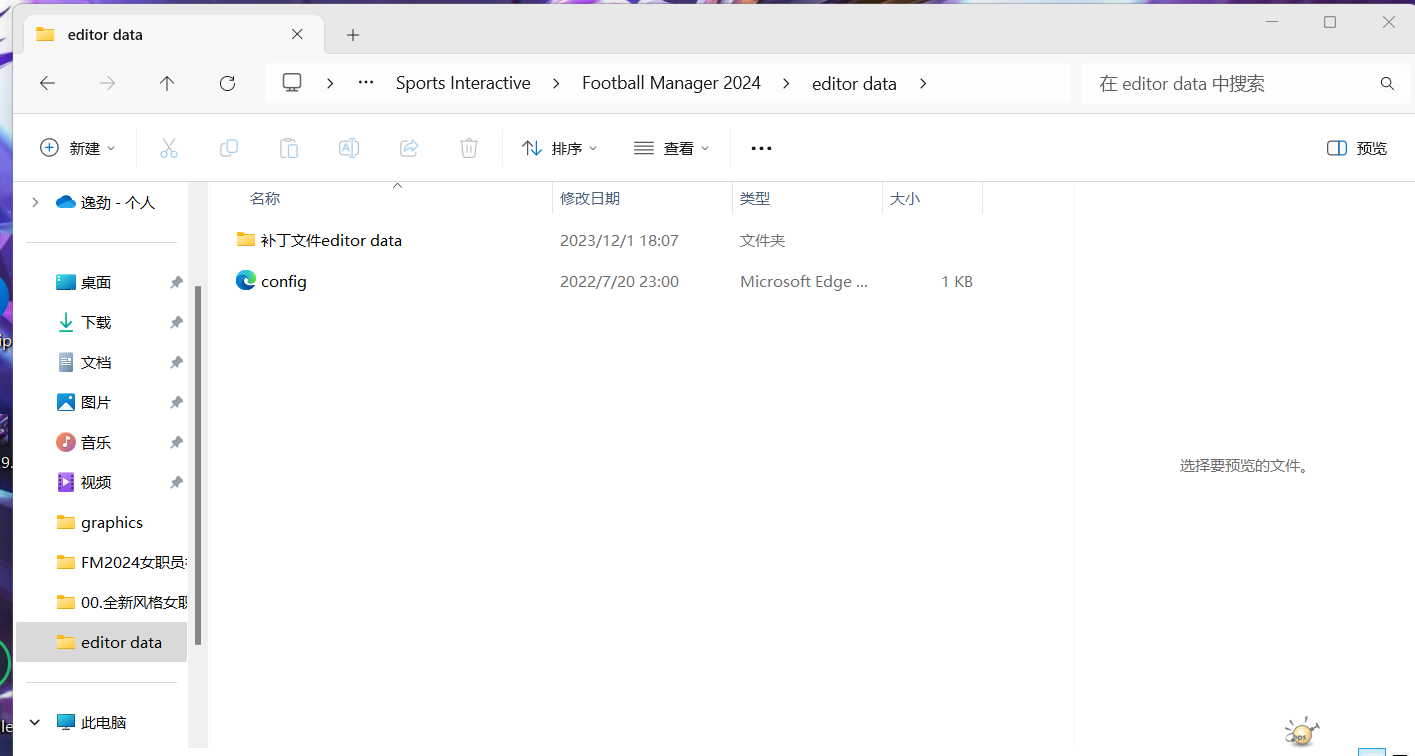Click the Cut scissors icon
This screenshot has height=756, width=1415.
click(x=168, y=148)
